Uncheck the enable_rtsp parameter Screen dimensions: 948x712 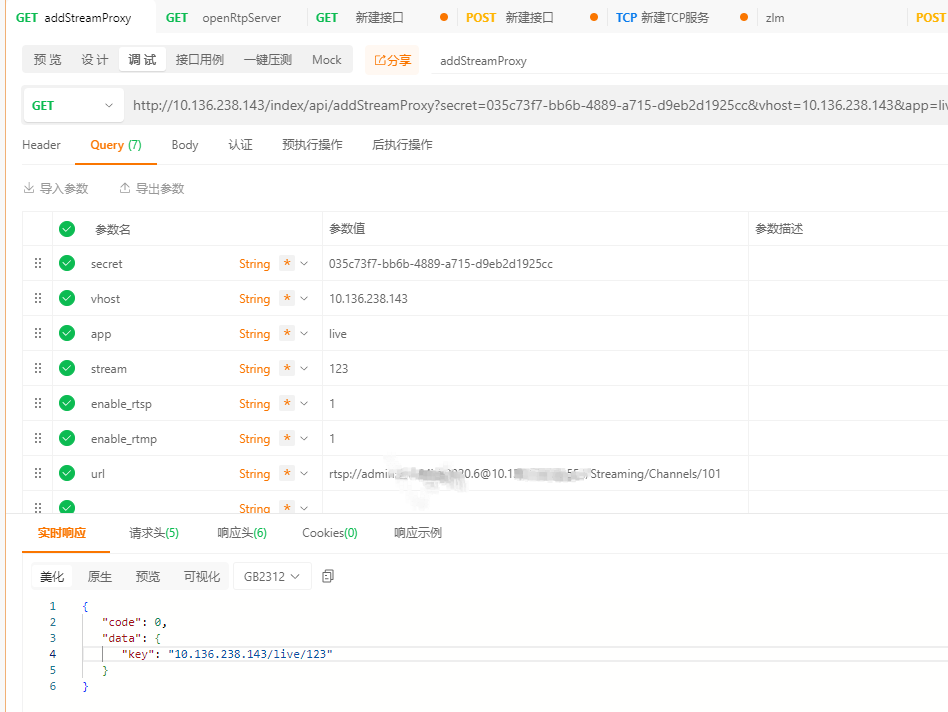67,403
